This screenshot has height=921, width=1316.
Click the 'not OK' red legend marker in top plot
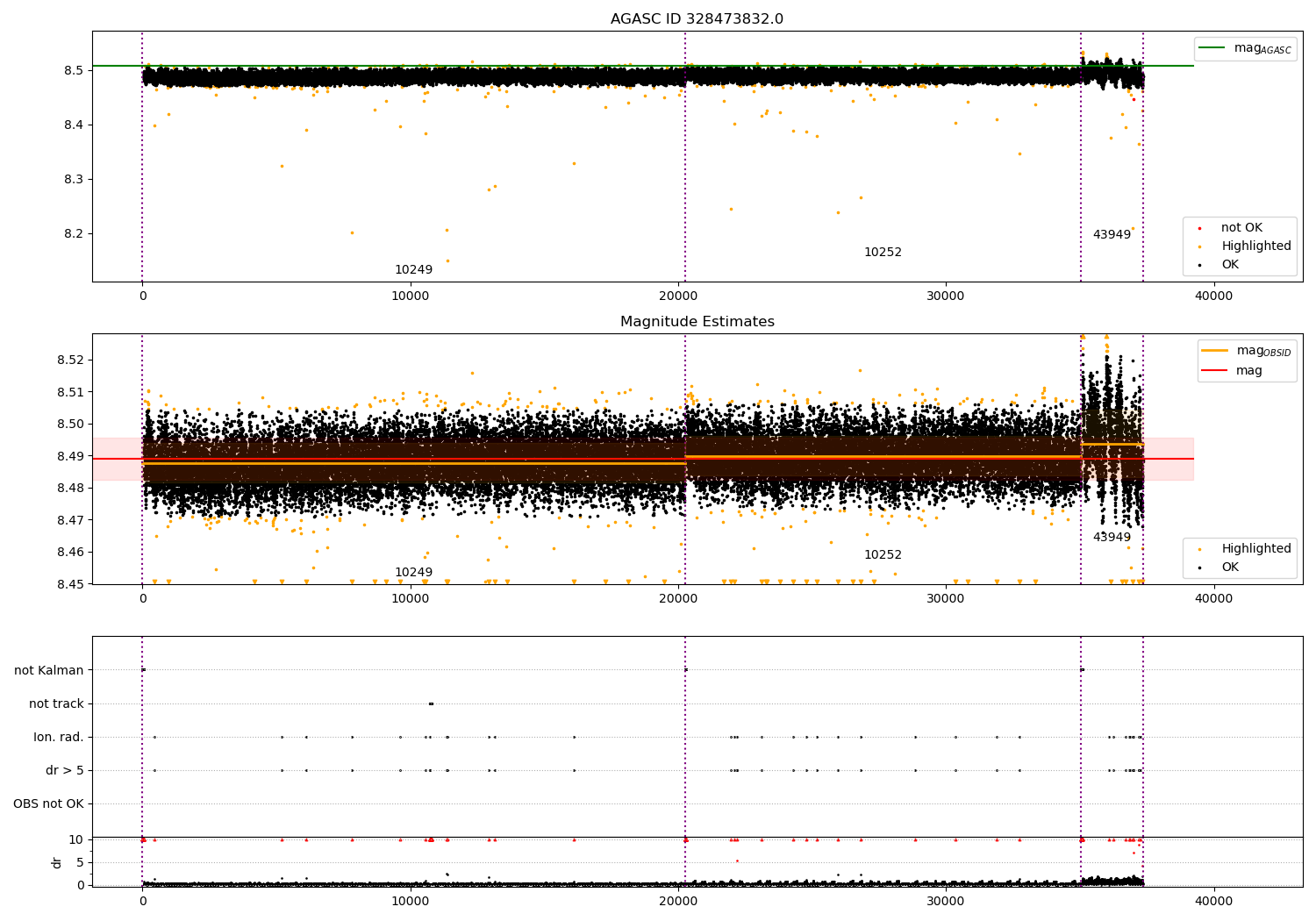tap(1199, 228)
